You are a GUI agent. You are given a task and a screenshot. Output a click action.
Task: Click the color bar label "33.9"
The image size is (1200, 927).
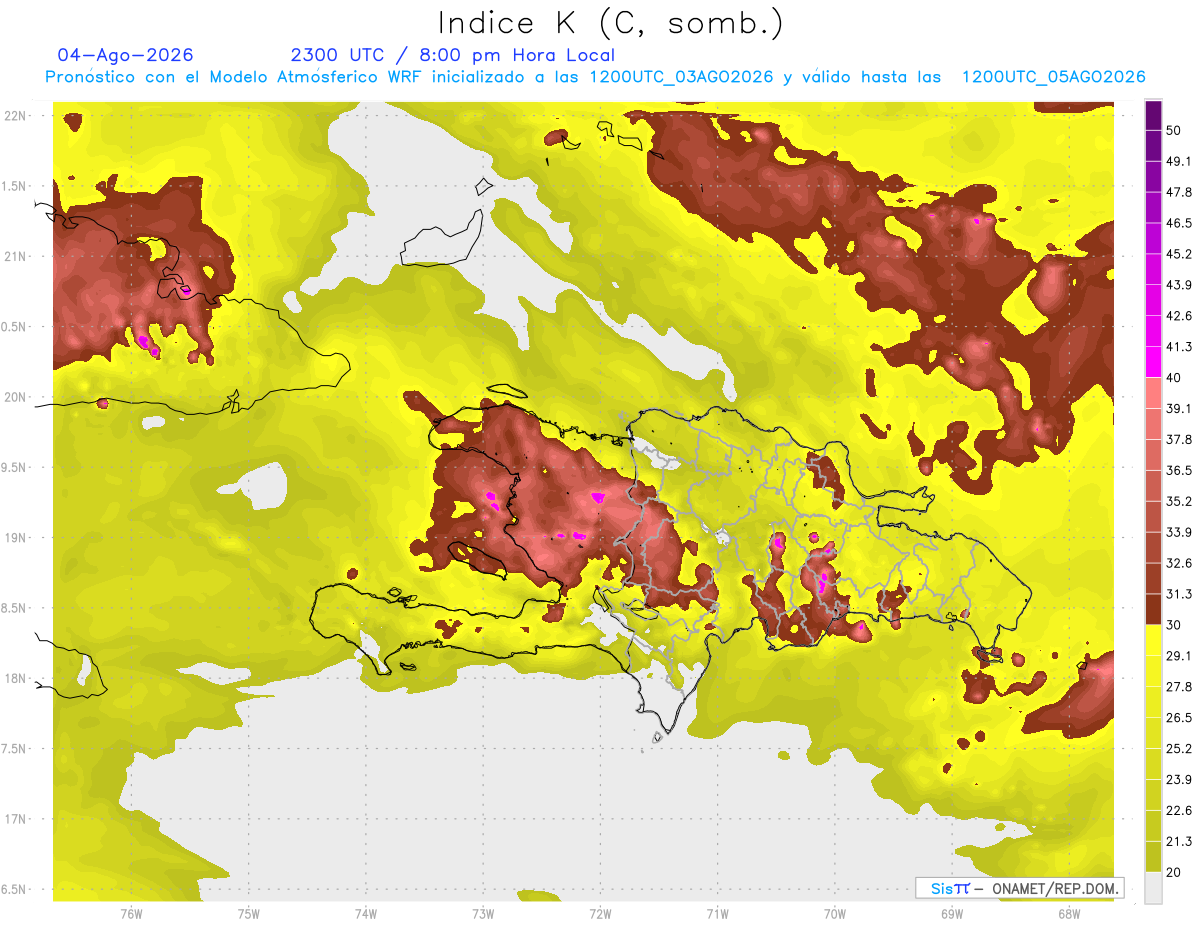pos(1179,532)
